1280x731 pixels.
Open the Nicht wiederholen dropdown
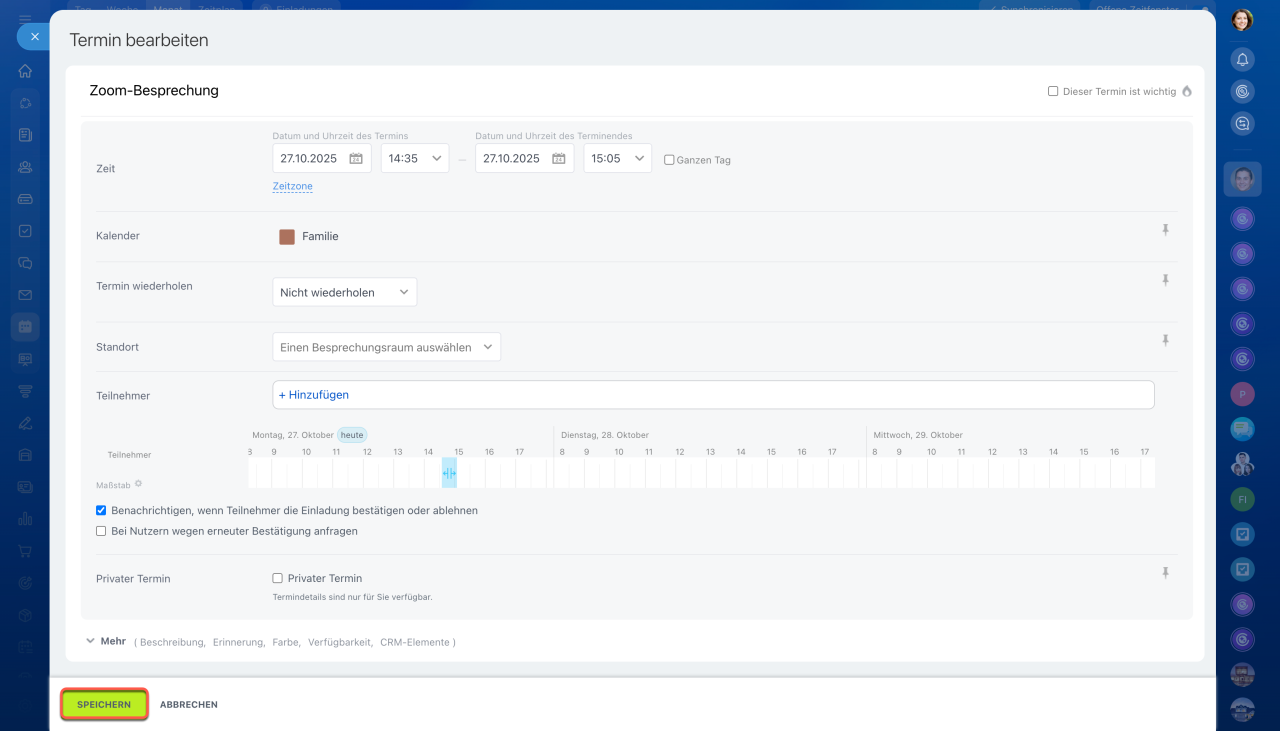[344, 292]
